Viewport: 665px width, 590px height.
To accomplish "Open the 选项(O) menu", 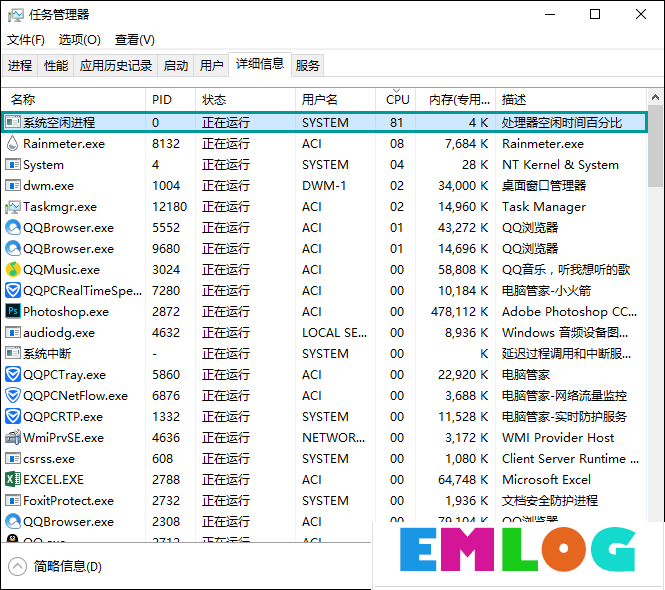I will [80, 40].
